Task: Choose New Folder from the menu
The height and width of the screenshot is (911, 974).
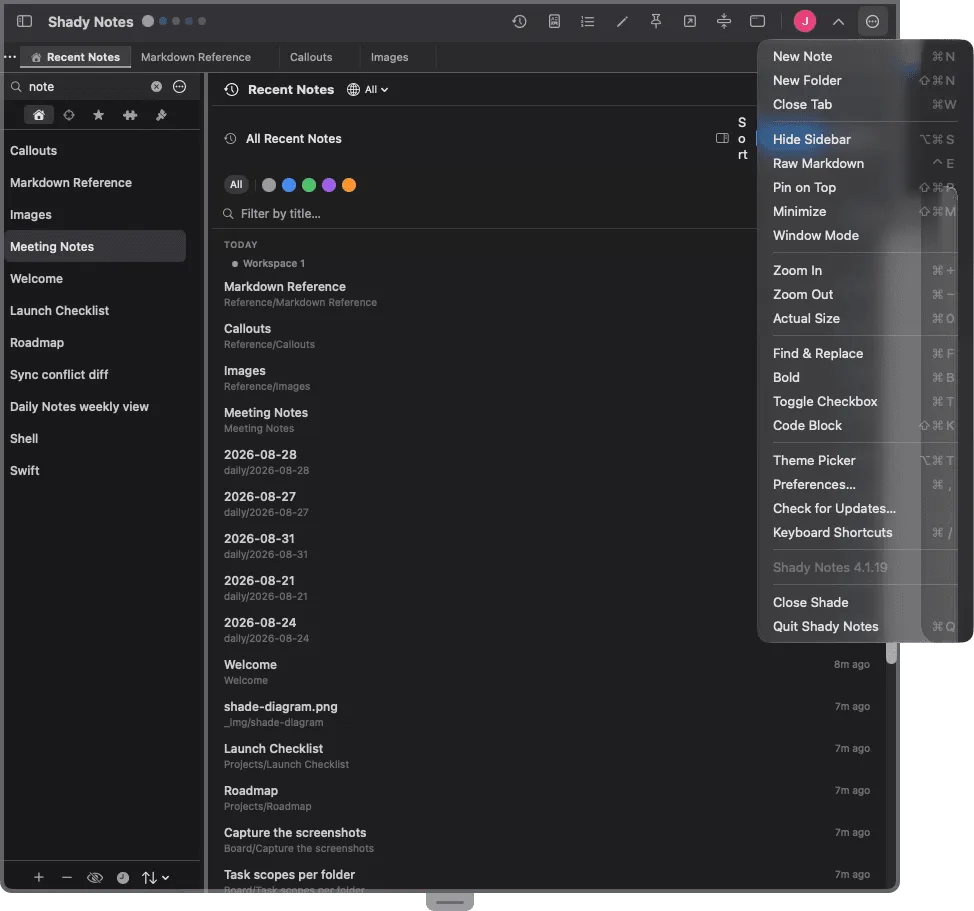Action: point(863,81)
